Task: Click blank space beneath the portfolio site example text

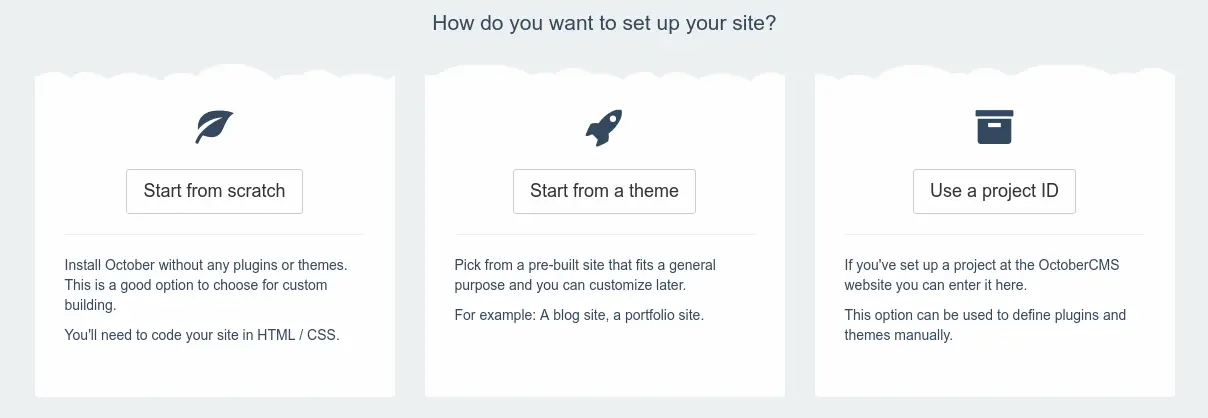Action: pyautogui.click(x=604, y=362)
